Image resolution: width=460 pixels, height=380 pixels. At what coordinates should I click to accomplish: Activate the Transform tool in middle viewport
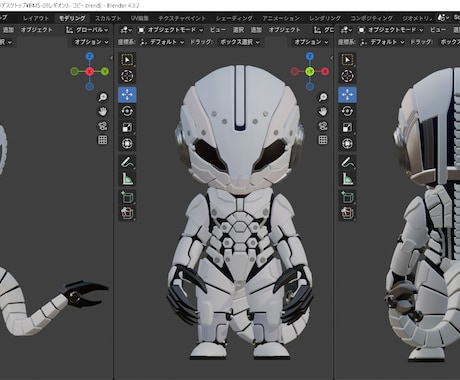pos(127,144)
